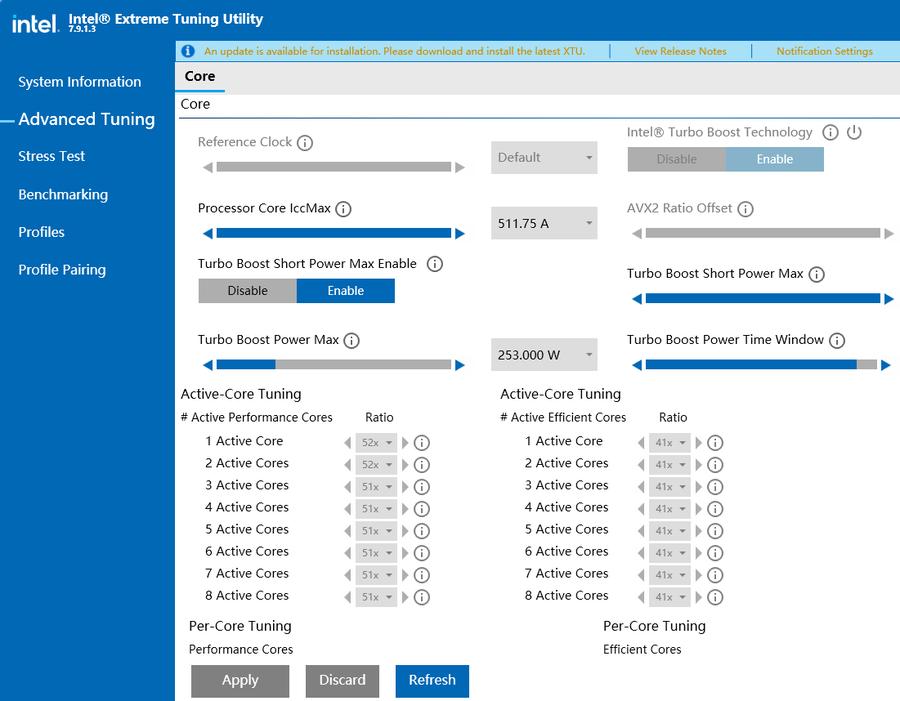Screen dimensions: 900x701
Task: Open info for Turbo Boost Short Power Max Enable
Action: [x=434, y=264]
